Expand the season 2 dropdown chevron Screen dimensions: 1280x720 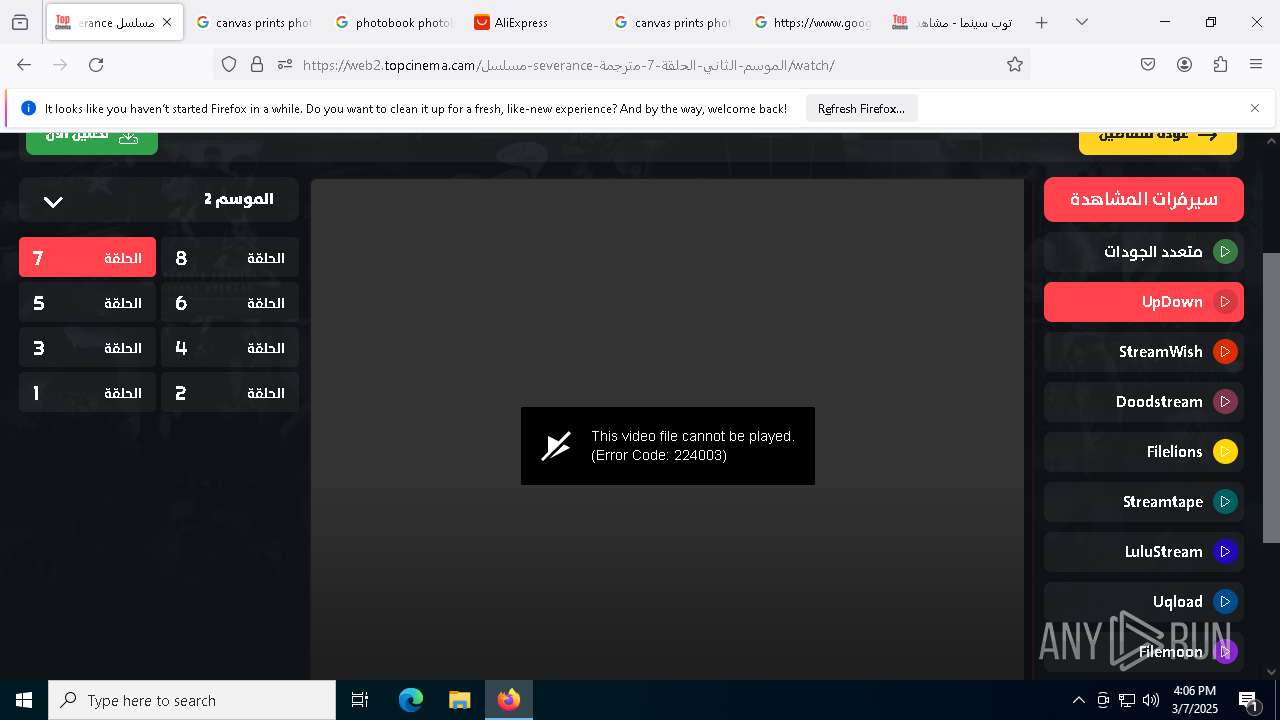tap(53, 201)
